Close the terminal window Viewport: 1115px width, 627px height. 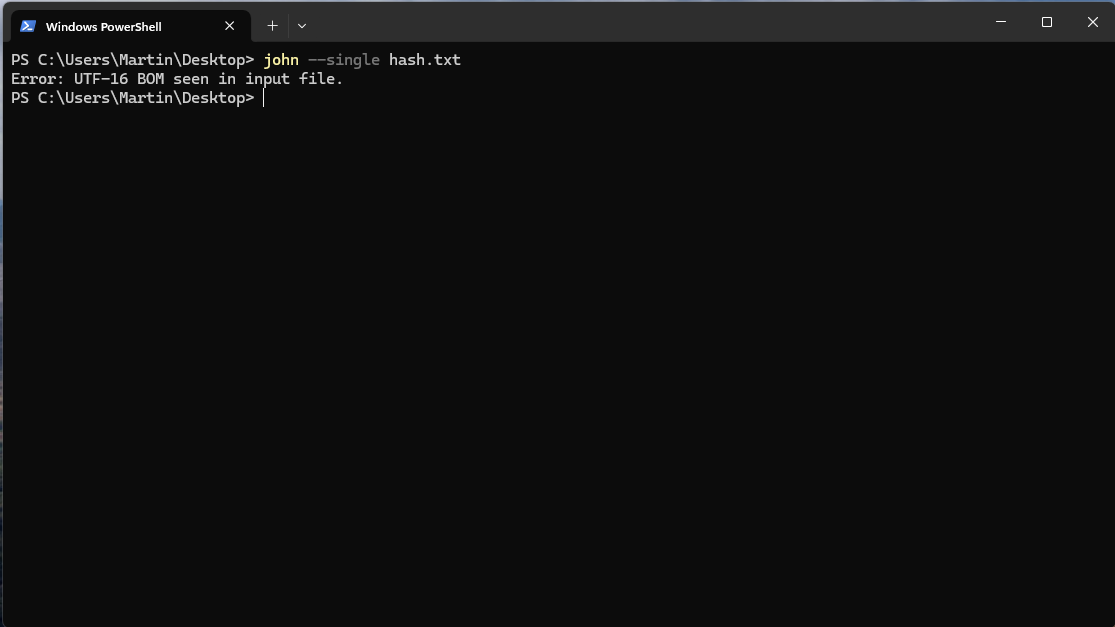coord(1092,22)
